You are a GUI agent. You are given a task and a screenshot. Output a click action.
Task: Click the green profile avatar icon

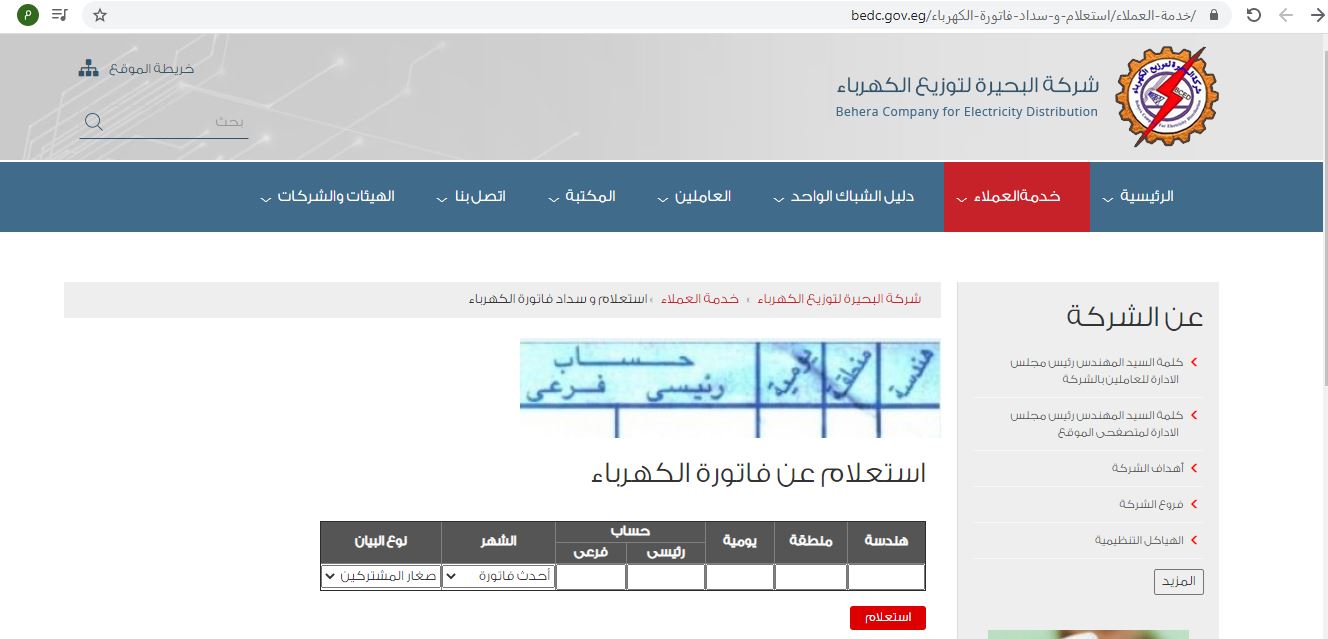point(28,15)
